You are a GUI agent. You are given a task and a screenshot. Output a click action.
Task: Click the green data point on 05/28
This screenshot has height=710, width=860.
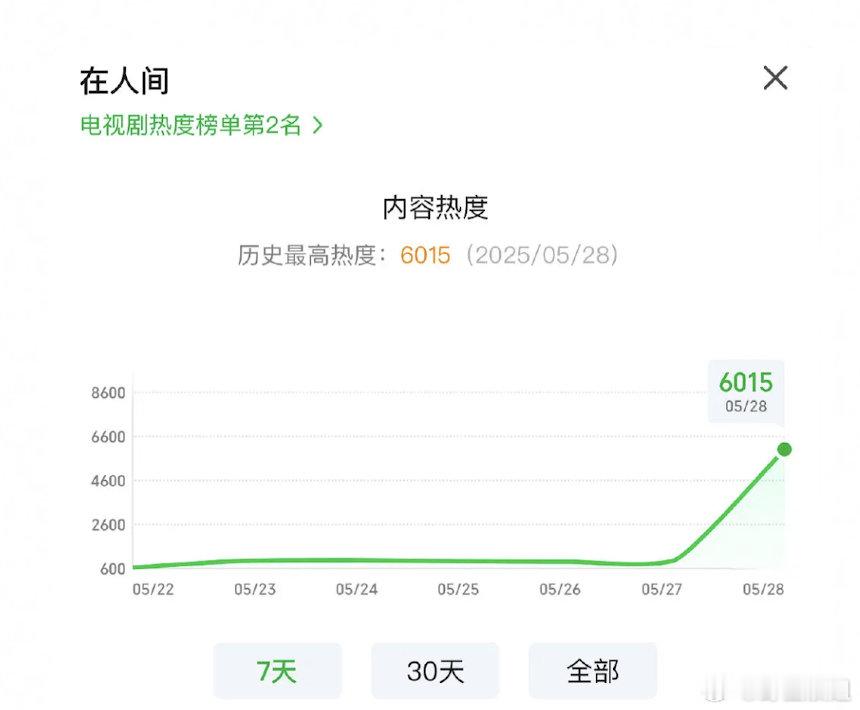tap(784, 450)
